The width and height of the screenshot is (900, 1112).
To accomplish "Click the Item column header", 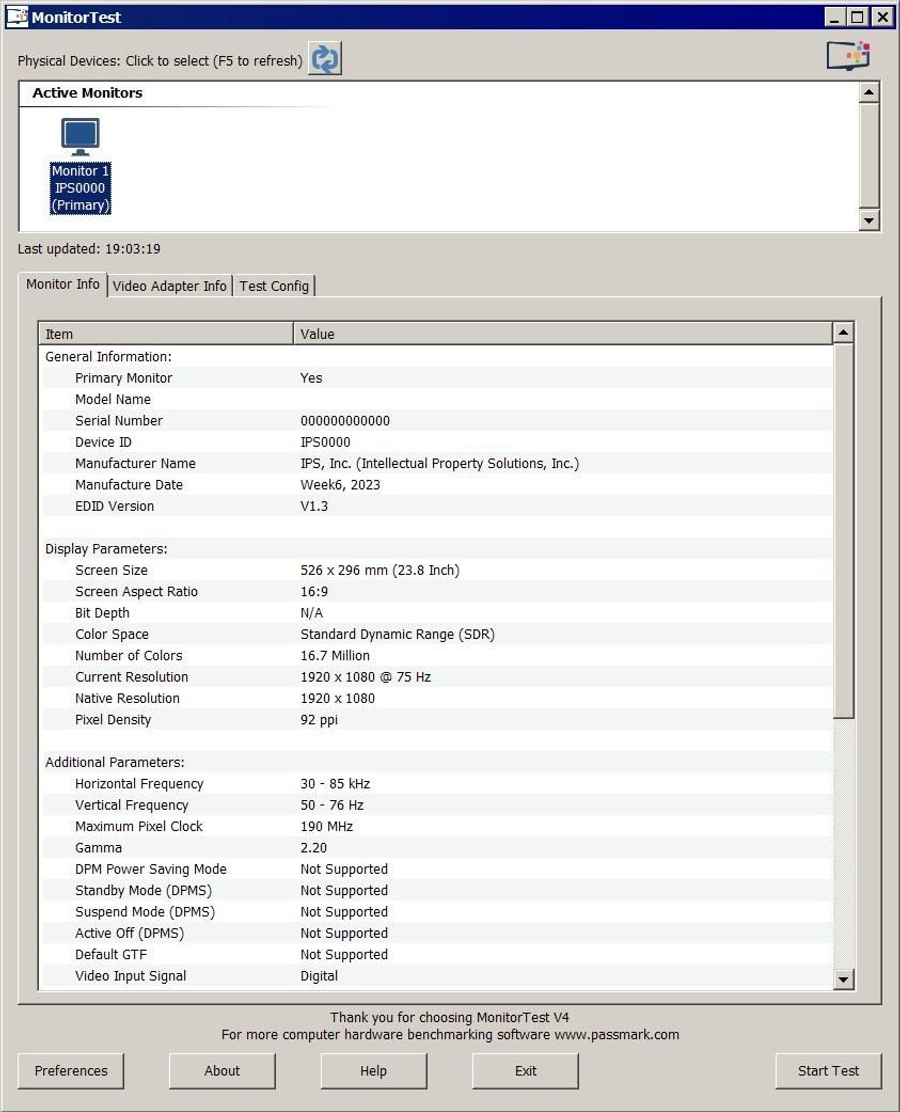I will [x=166, y=333].
